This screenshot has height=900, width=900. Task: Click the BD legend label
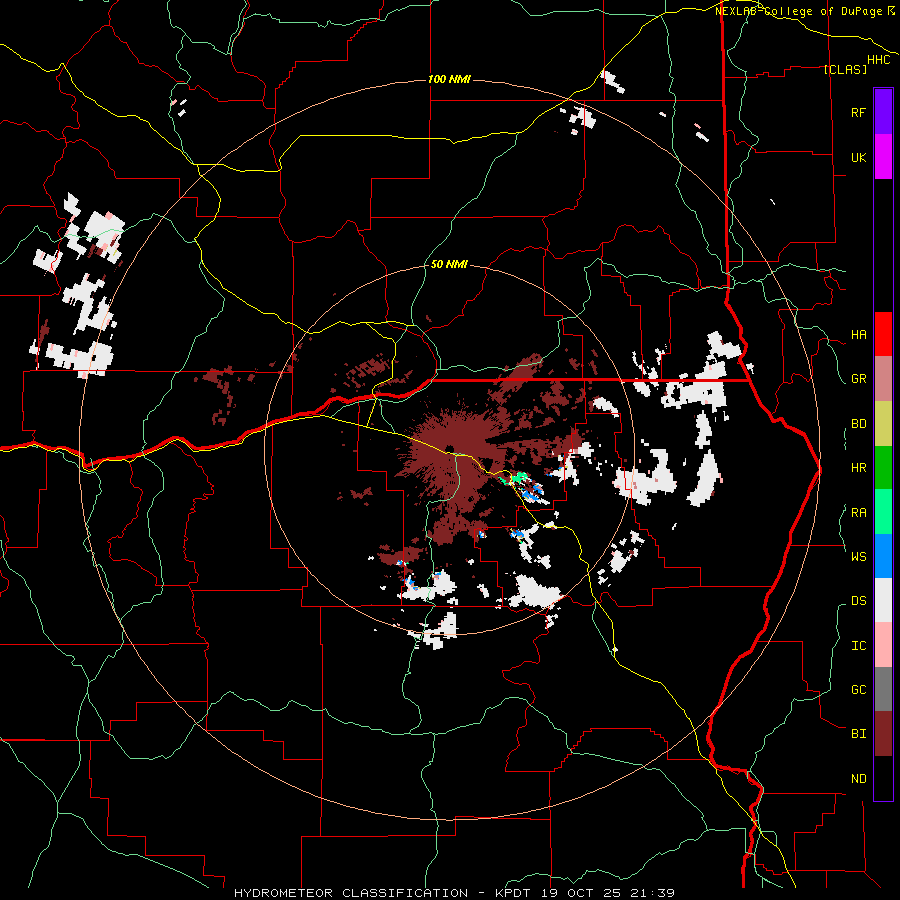click(x=858, y=424)
